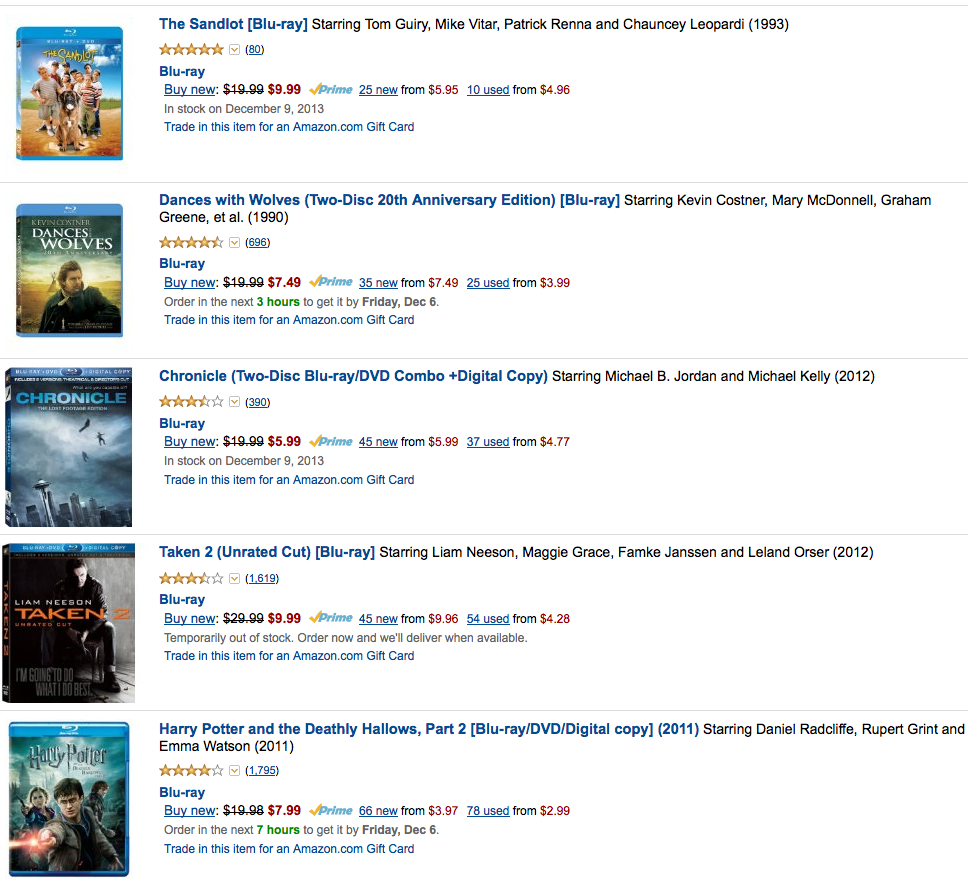This screenshot has width=970, height=886.
Task: Expand the rating dropdown for Harry Potter
Action: (235, 770)
